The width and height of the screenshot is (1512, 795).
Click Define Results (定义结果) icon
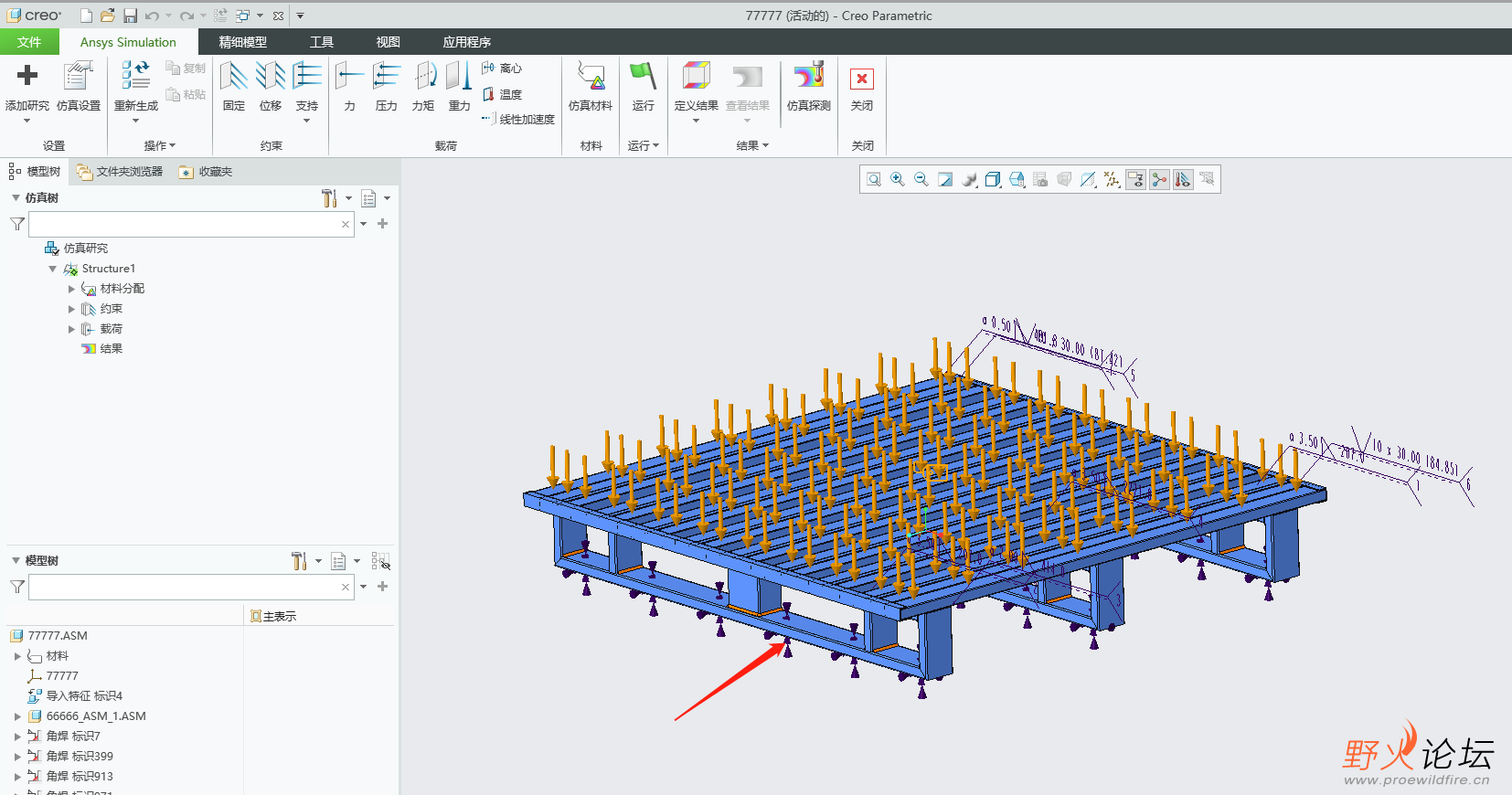click(697, 75)
